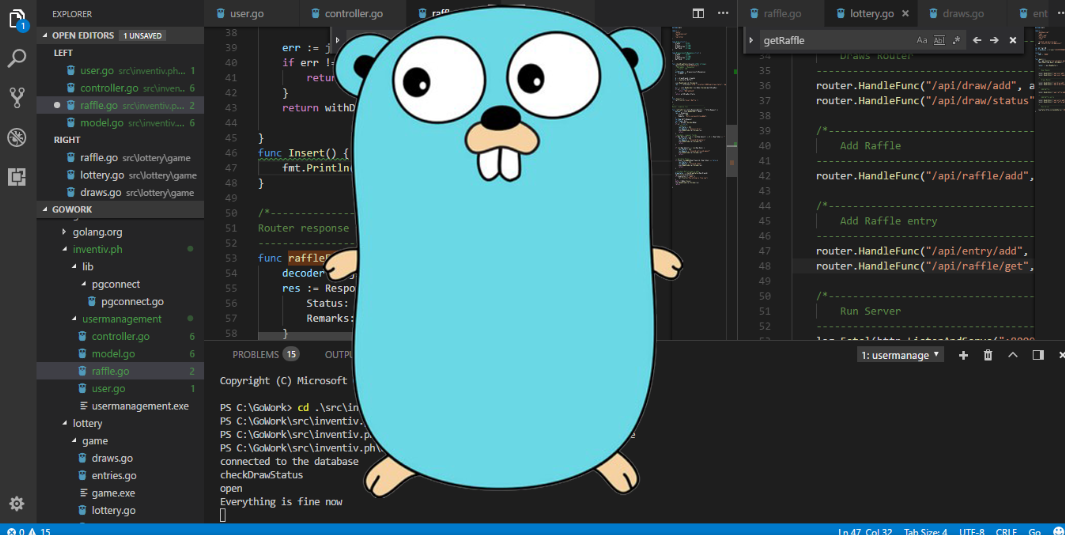The width and height of the screenshot is (1065, 538).
Task: Toggle Match Case in find widget
Action: [922, 40]
